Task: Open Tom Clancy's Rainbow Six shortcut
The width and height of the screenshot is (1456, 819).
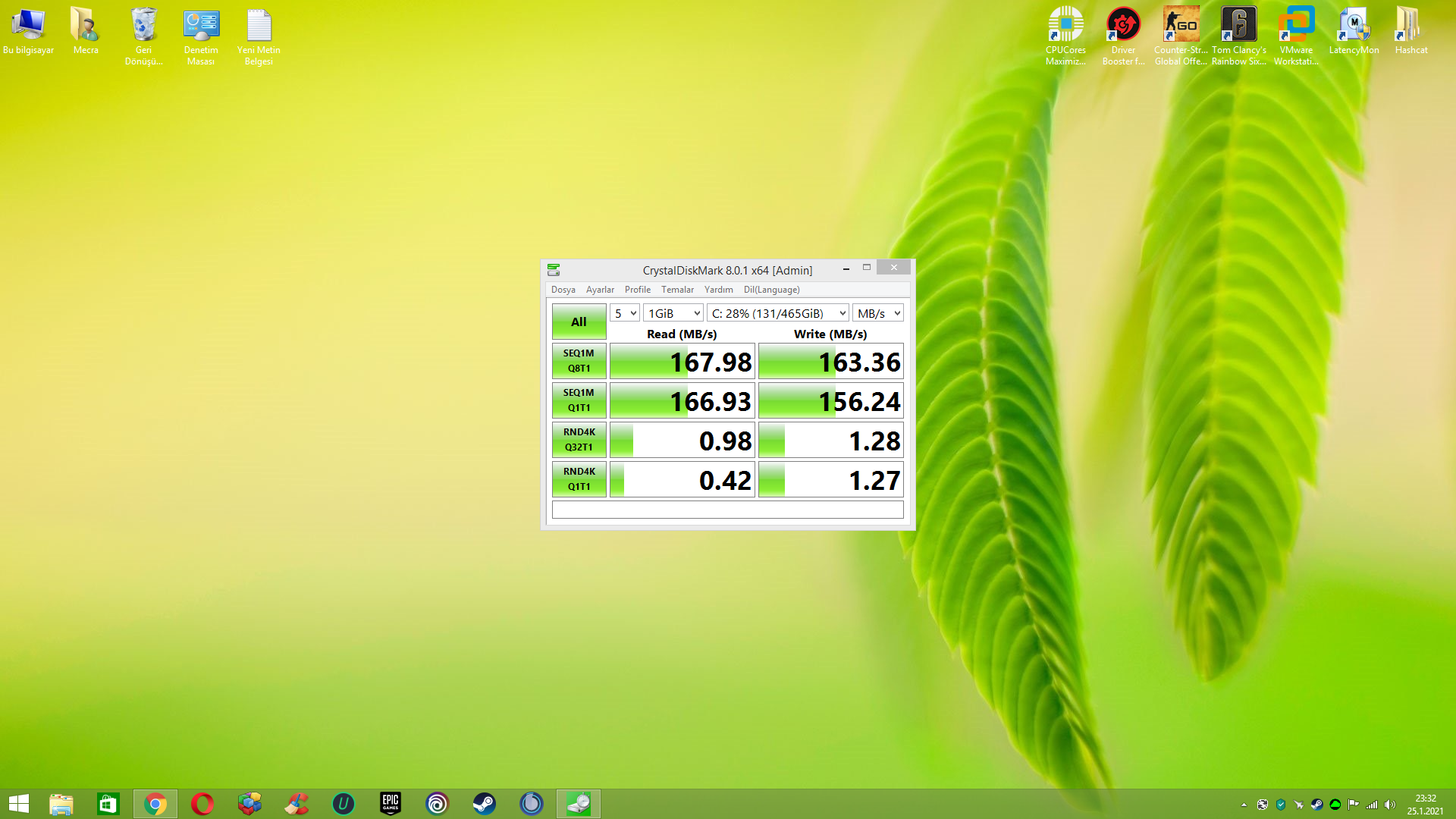Action: click(1238, 34)
